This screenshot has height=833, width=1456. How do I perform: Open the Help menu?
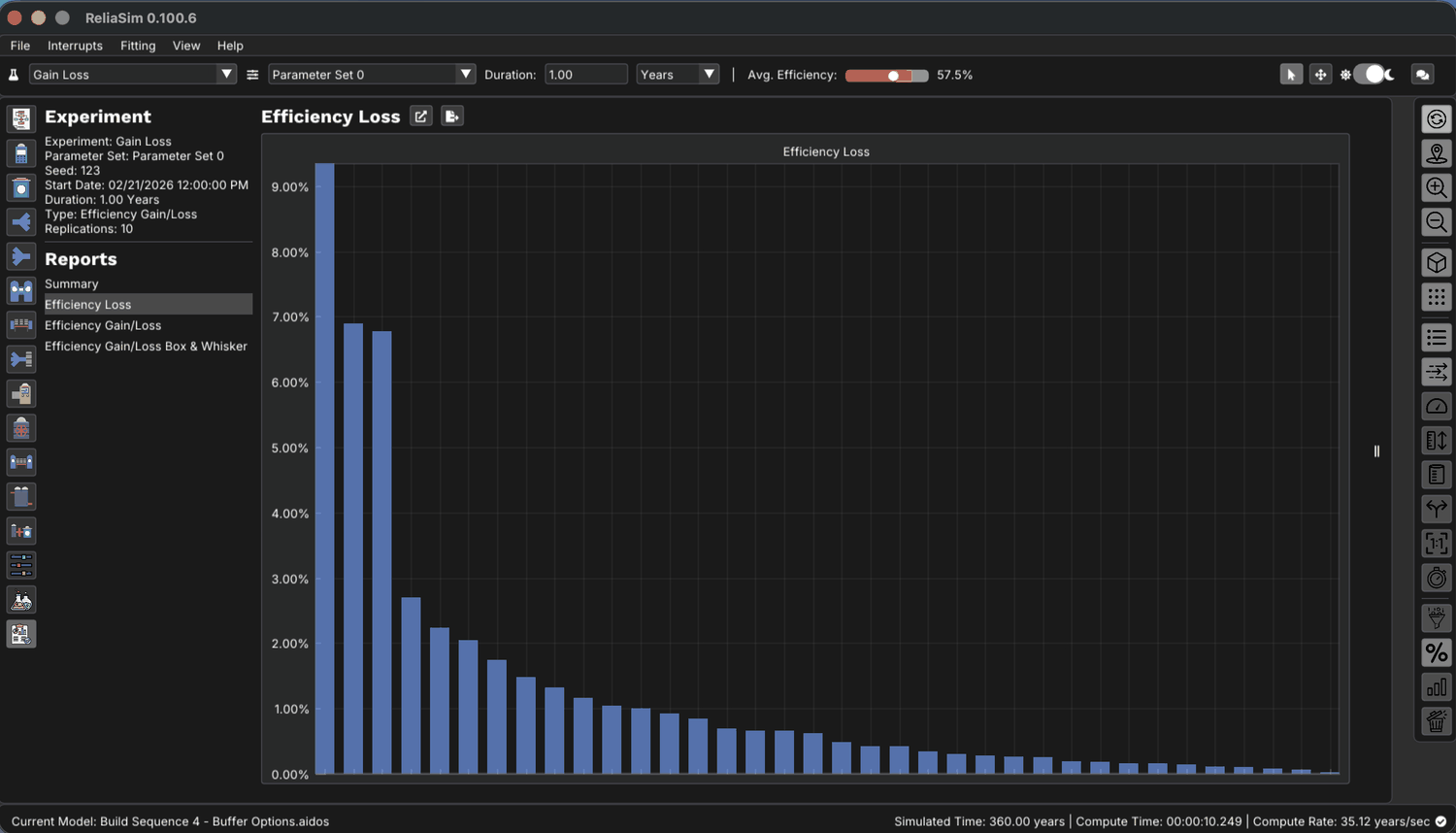click(230, 46)
